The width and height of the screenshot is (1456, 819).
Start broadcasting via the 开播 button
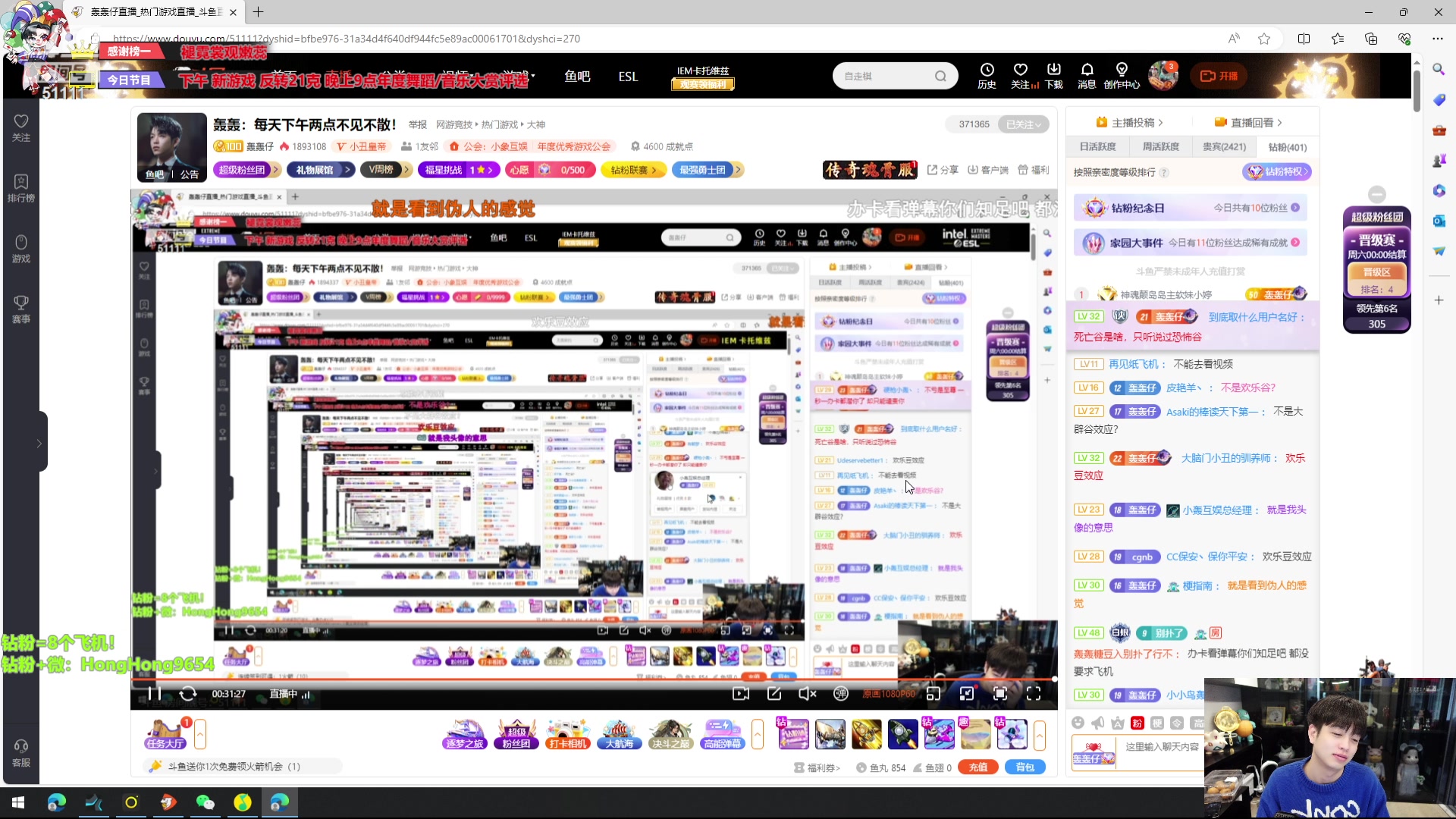point(1219,76)
